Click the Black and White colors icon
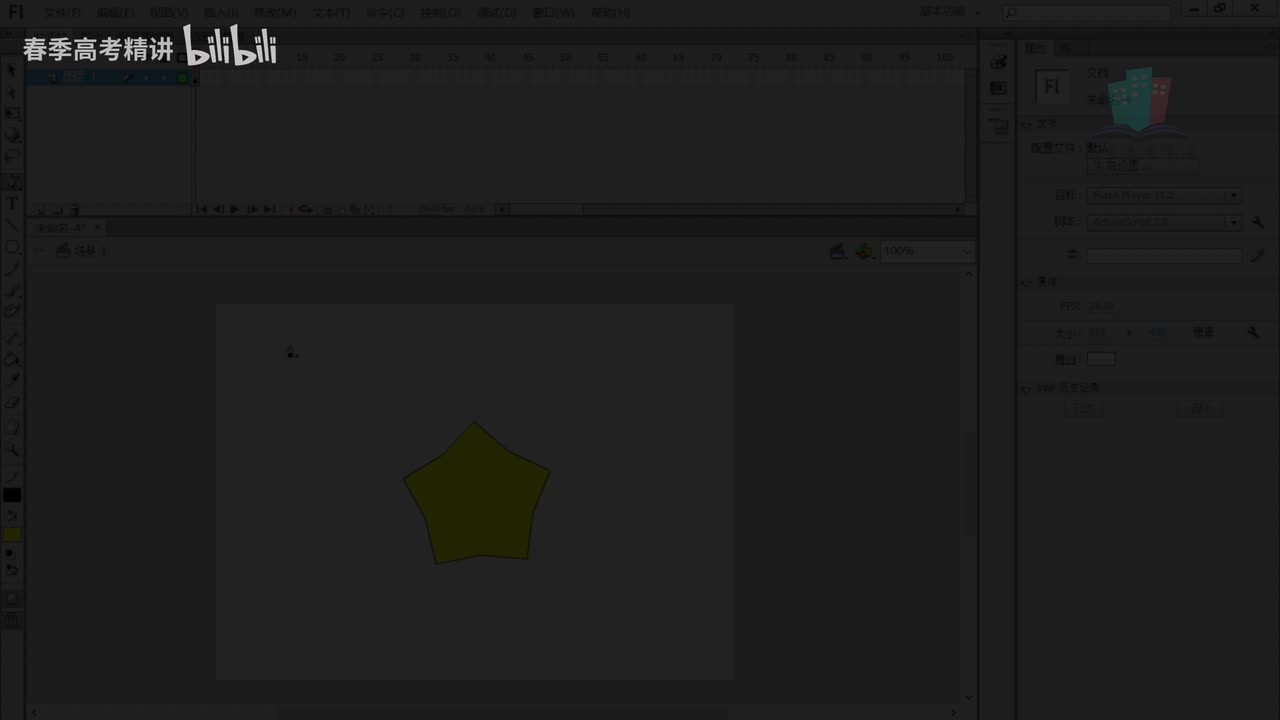Viewport: 1280px width, 720px height. 9,552
